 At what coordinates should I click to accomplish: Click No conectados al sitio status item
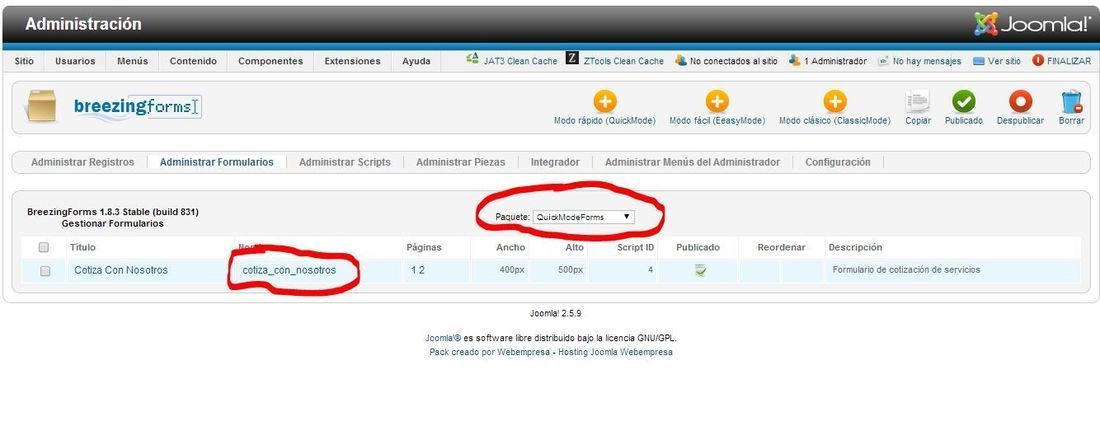click(726, 61)
